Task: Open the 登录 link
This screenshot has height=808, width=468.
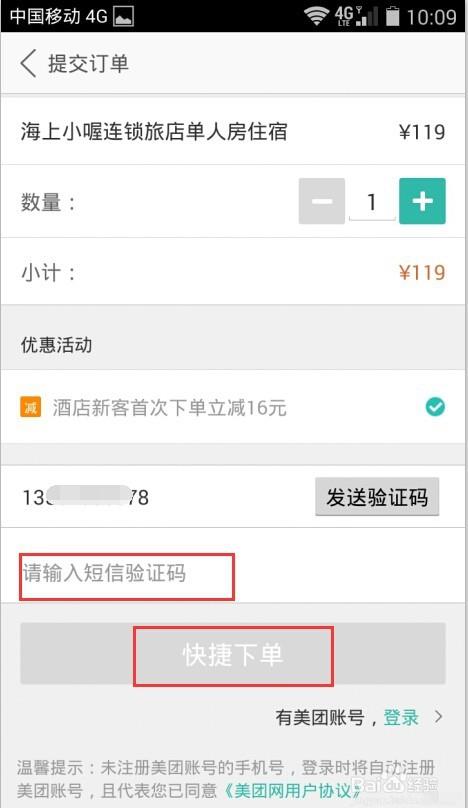Action: coord(401,717)
